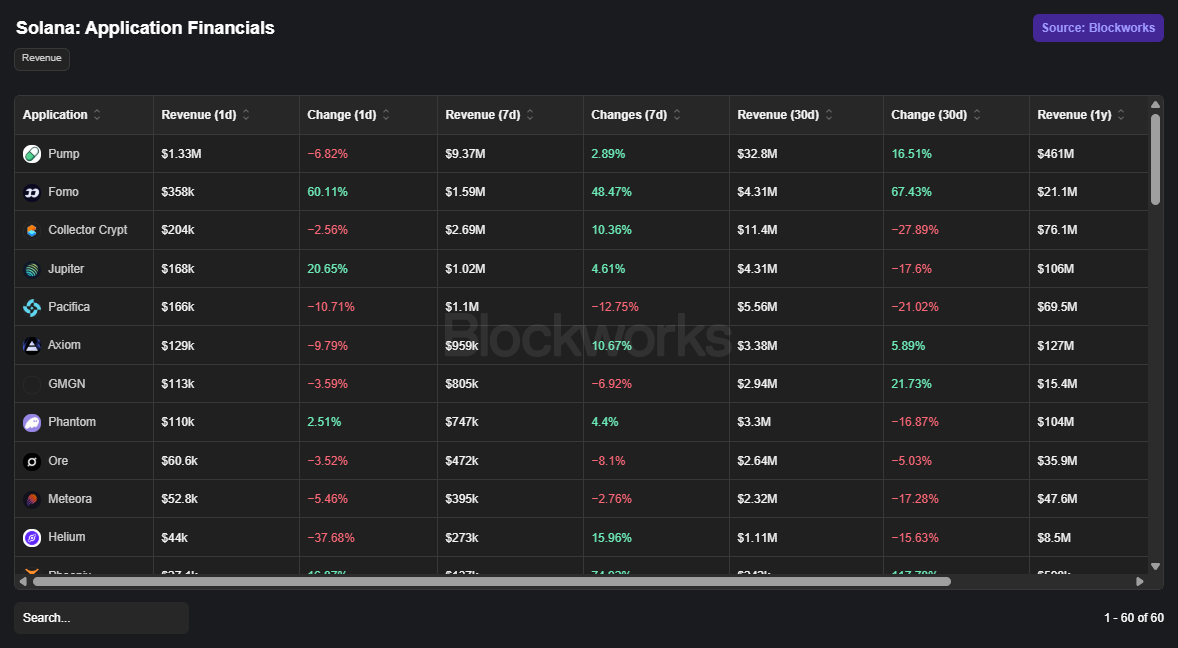The image size is (1178, 648).
Task: Click the Search input field
Action: [x=101, y=618]
